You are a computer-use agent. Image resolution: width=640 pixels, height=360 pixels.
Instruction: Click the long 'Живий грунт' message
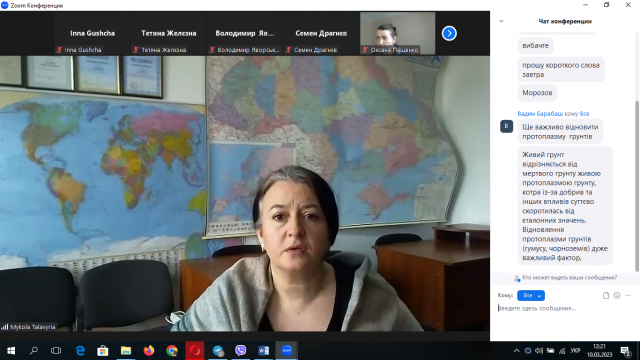point(565,206)
